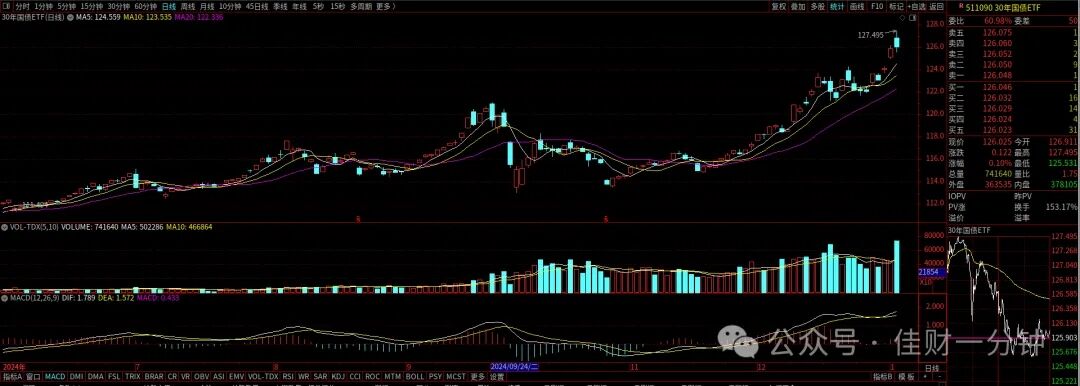Select the KDJ indicator tab
This screenshot has width=1080, height=386.
[338, 376]
